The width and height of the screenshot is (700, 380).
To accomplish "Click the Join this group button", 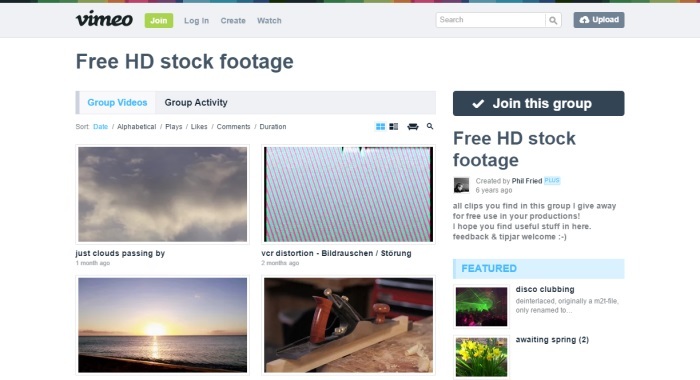I will (x=538, y=104).
